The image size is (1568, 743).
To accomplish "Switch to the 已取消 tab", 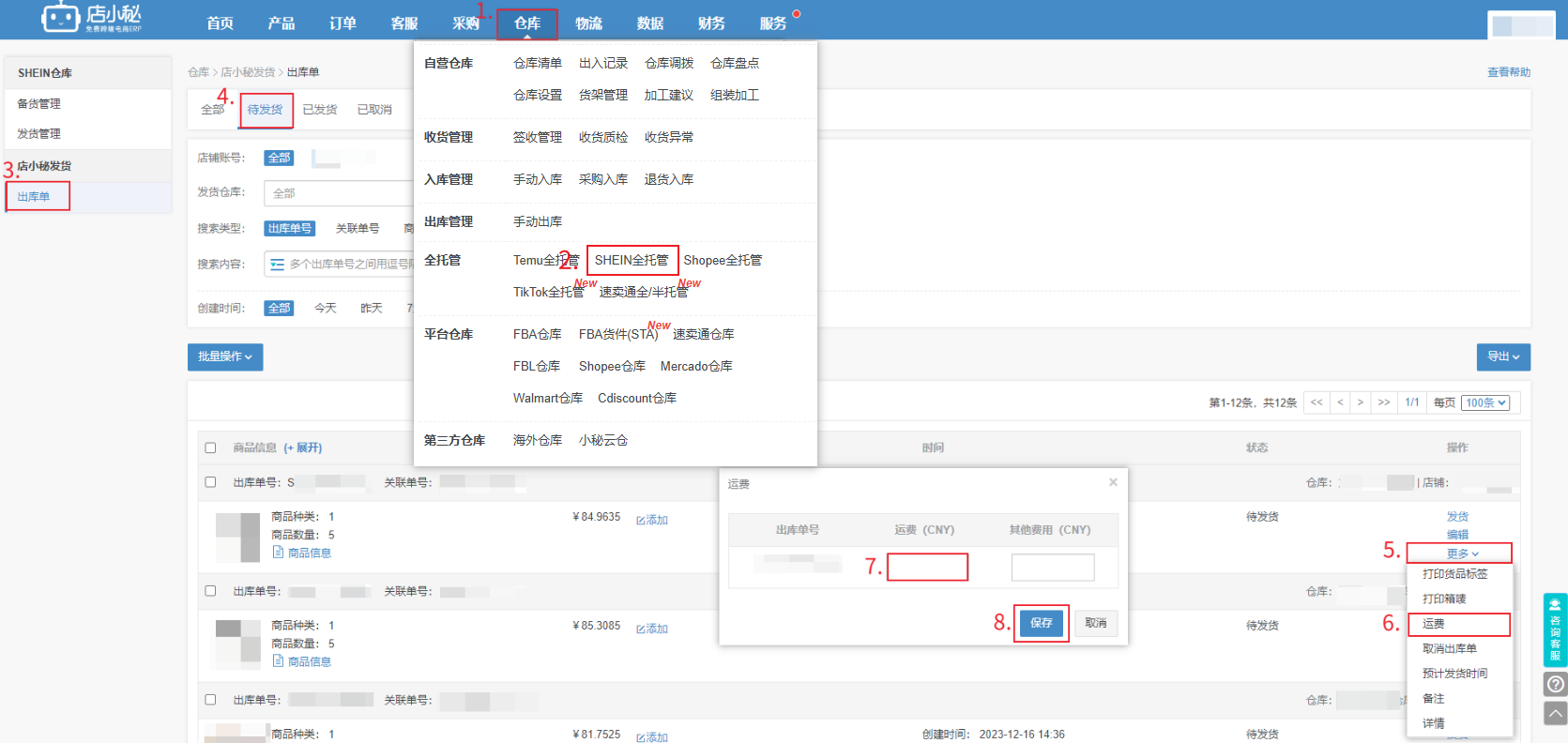I will 374,110.
